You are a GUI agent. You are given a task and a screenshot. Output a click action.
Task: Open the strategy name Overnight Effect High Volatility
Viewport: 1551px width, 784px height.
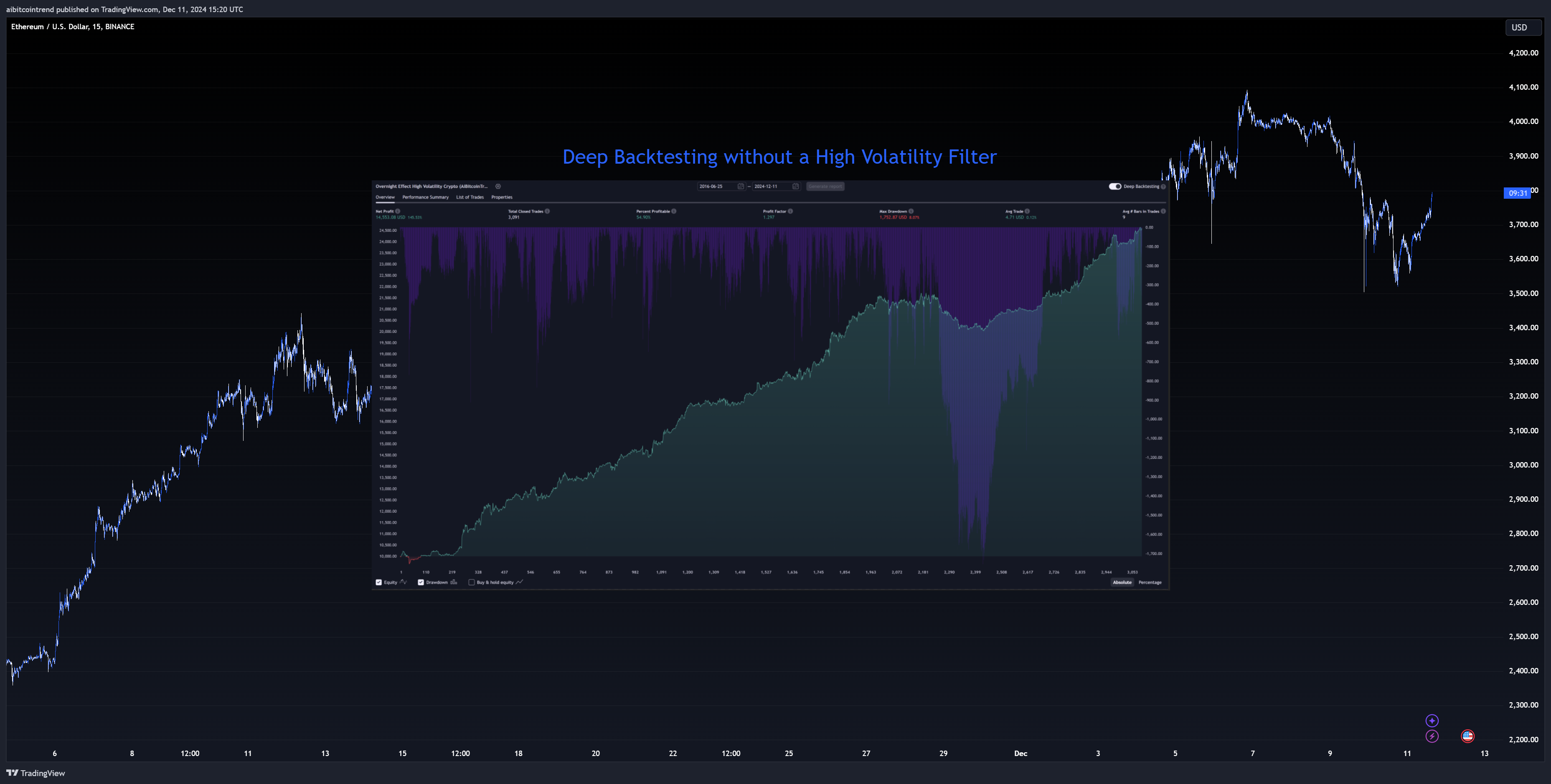432,187
